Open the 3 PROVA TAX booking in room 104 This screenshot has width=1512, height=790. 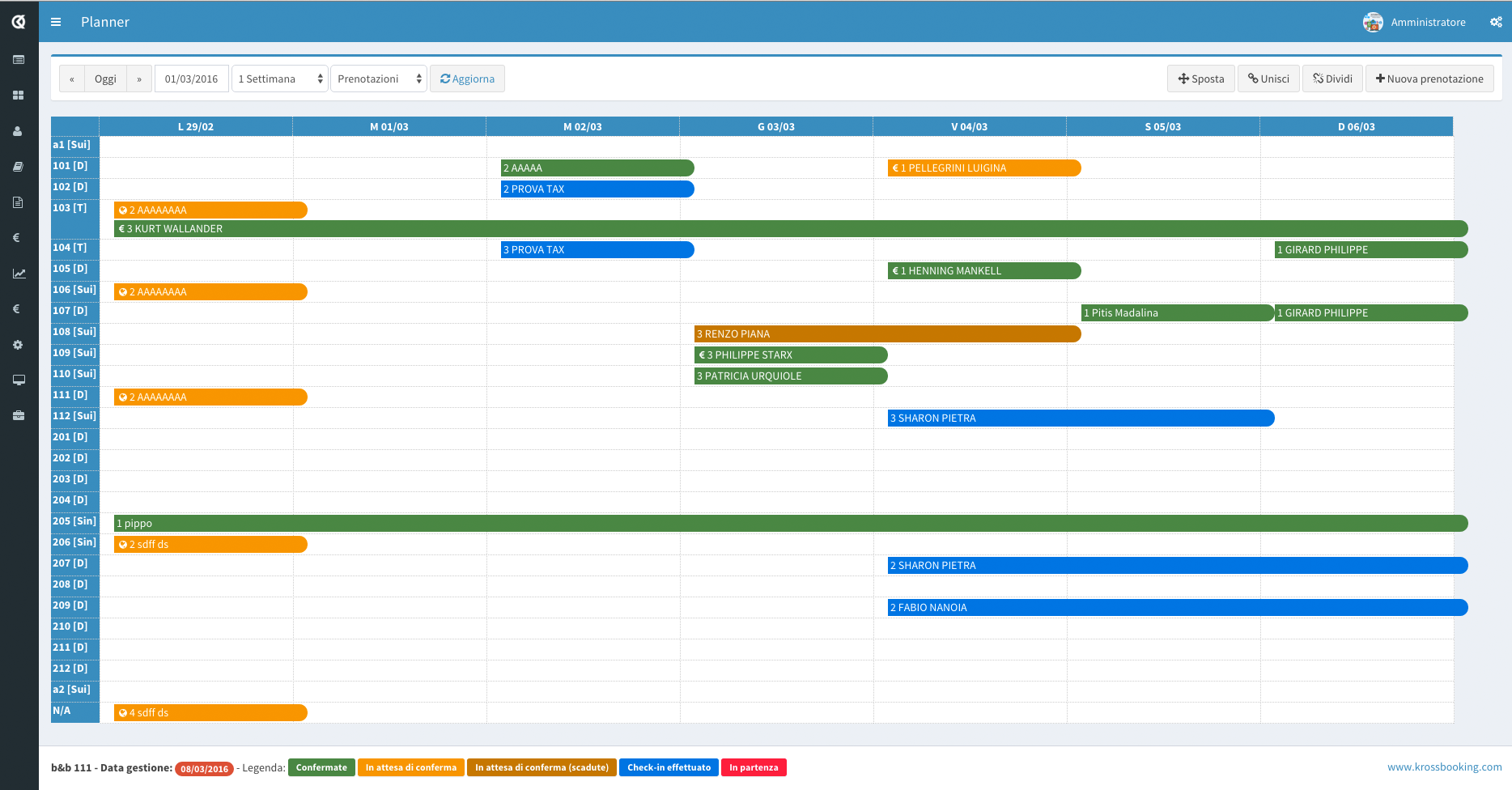pos(597,249)
